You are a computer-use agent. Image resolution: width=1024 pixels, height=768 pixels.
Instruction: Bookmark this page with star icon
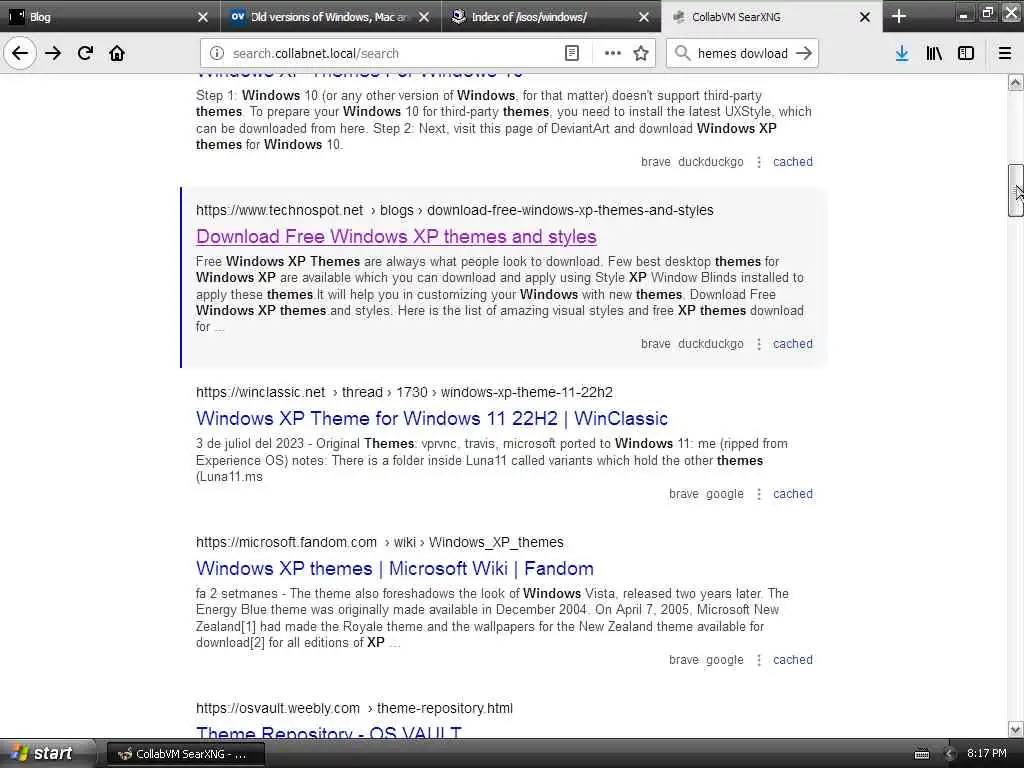641,54
